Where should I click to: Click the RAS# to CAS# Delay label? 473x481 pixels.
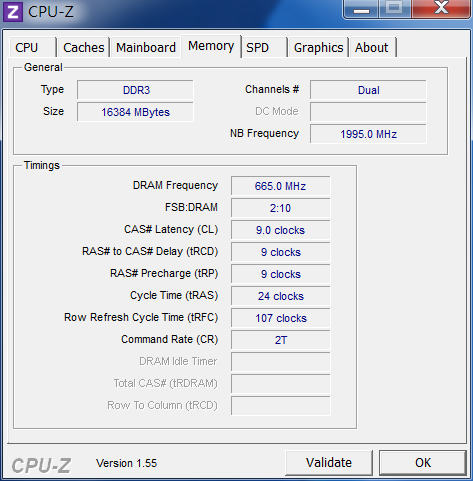[x=150, y=251]
